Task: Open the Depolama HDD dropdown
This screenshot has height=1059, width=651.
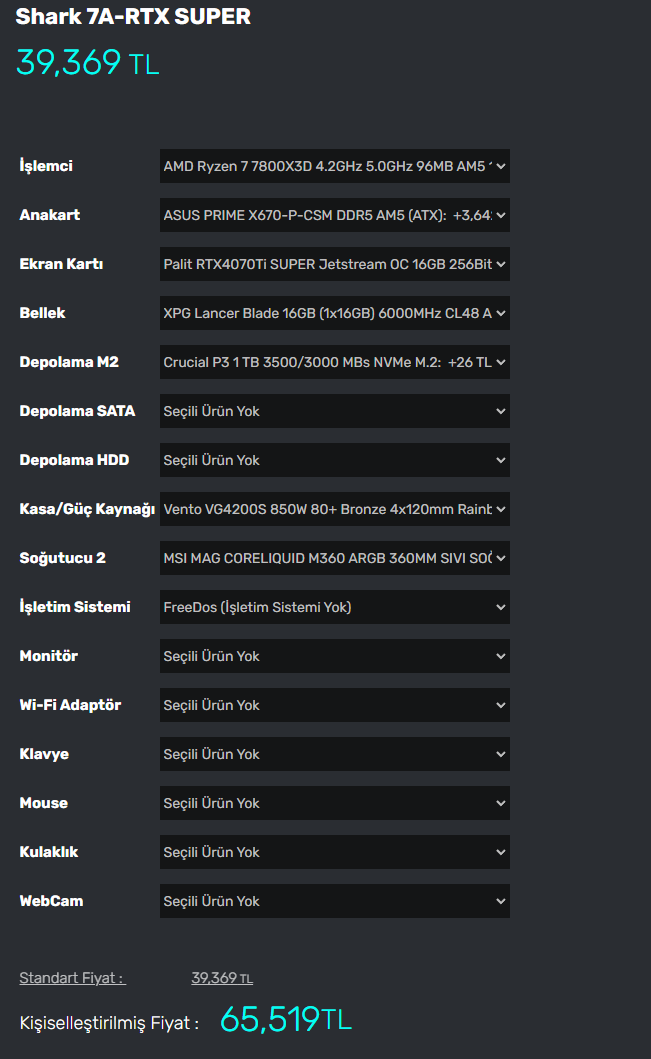Action: 334,460
